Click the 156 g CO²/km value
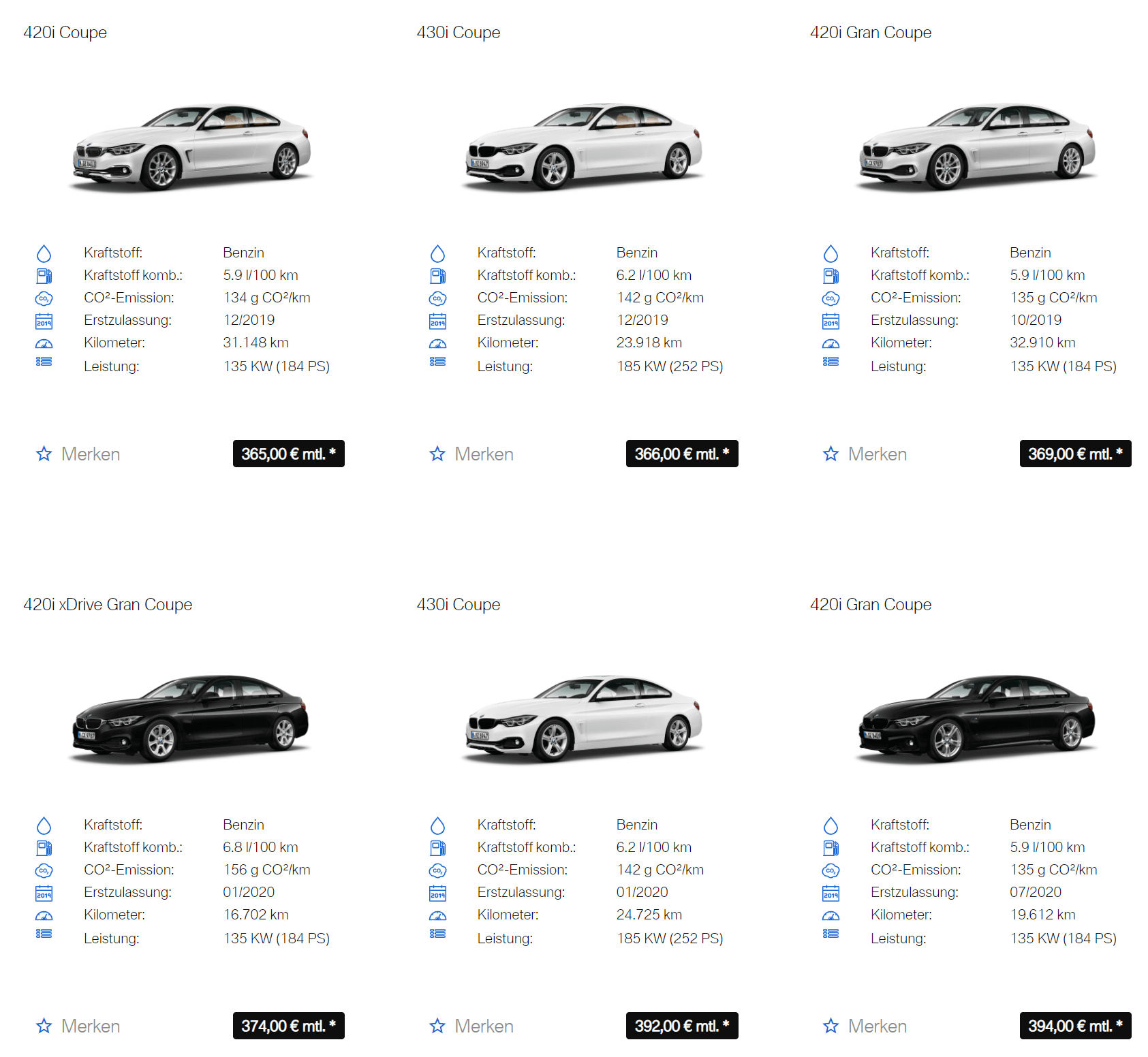 tap(267, 870)
